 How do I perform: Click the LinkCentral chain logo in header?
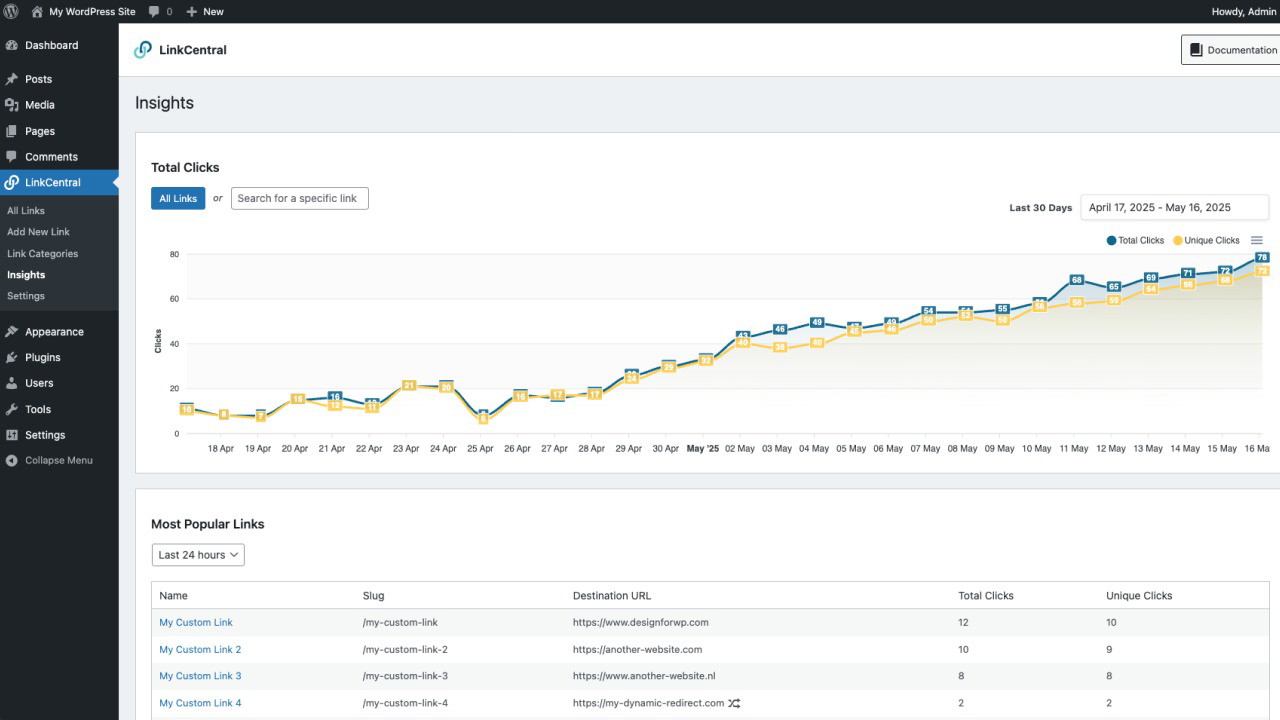coord(143,50)
